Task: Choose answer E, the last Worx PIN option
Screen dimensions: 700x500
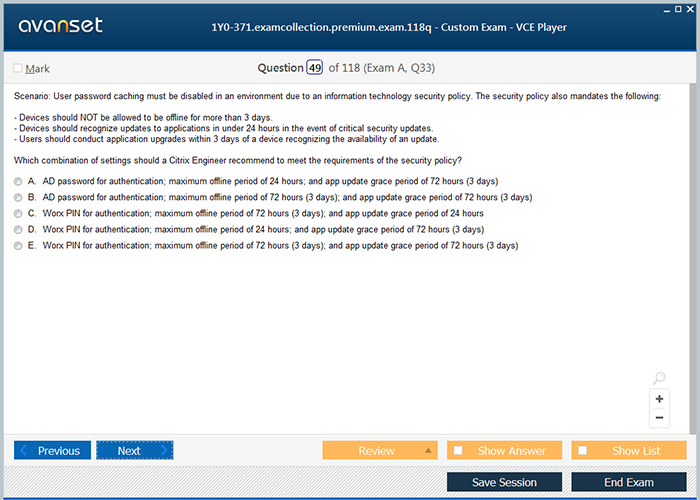Action: (x=18, y=245)
